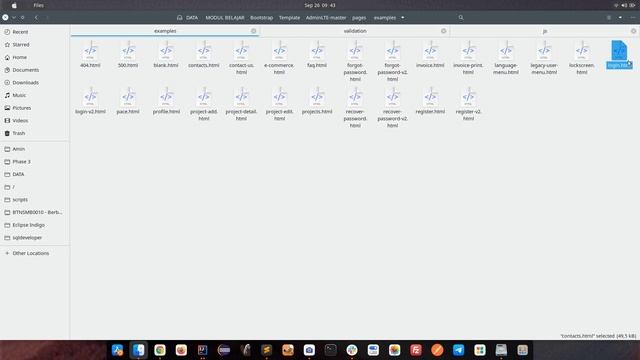Select the lockscreen.html file
The image size is (640, 360).
582,58
